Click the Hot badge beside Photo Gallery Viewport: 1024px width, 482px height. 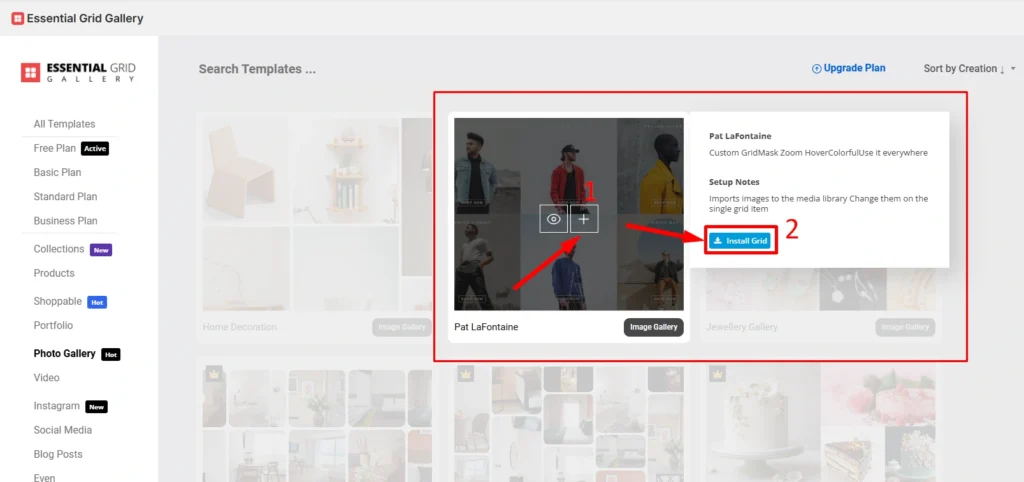coord(111,355)
